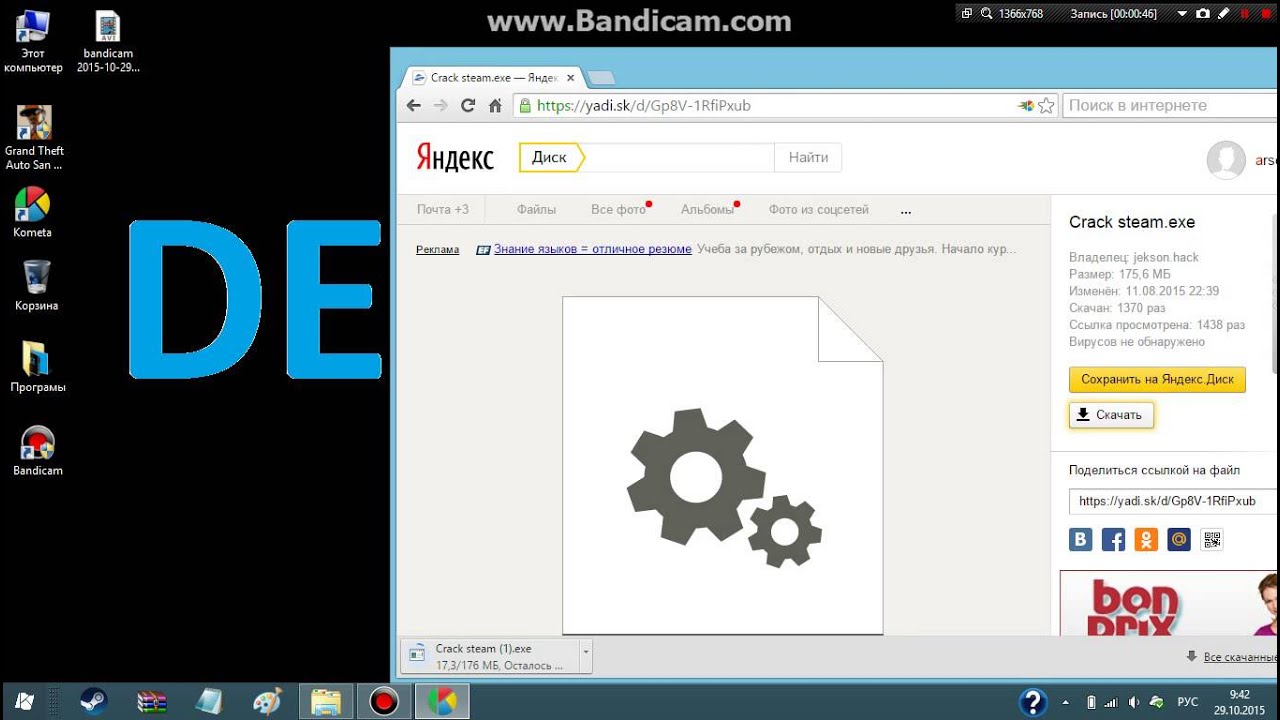
Task: Open Steam from the taskbar
Action: click(x=95, y=702)
